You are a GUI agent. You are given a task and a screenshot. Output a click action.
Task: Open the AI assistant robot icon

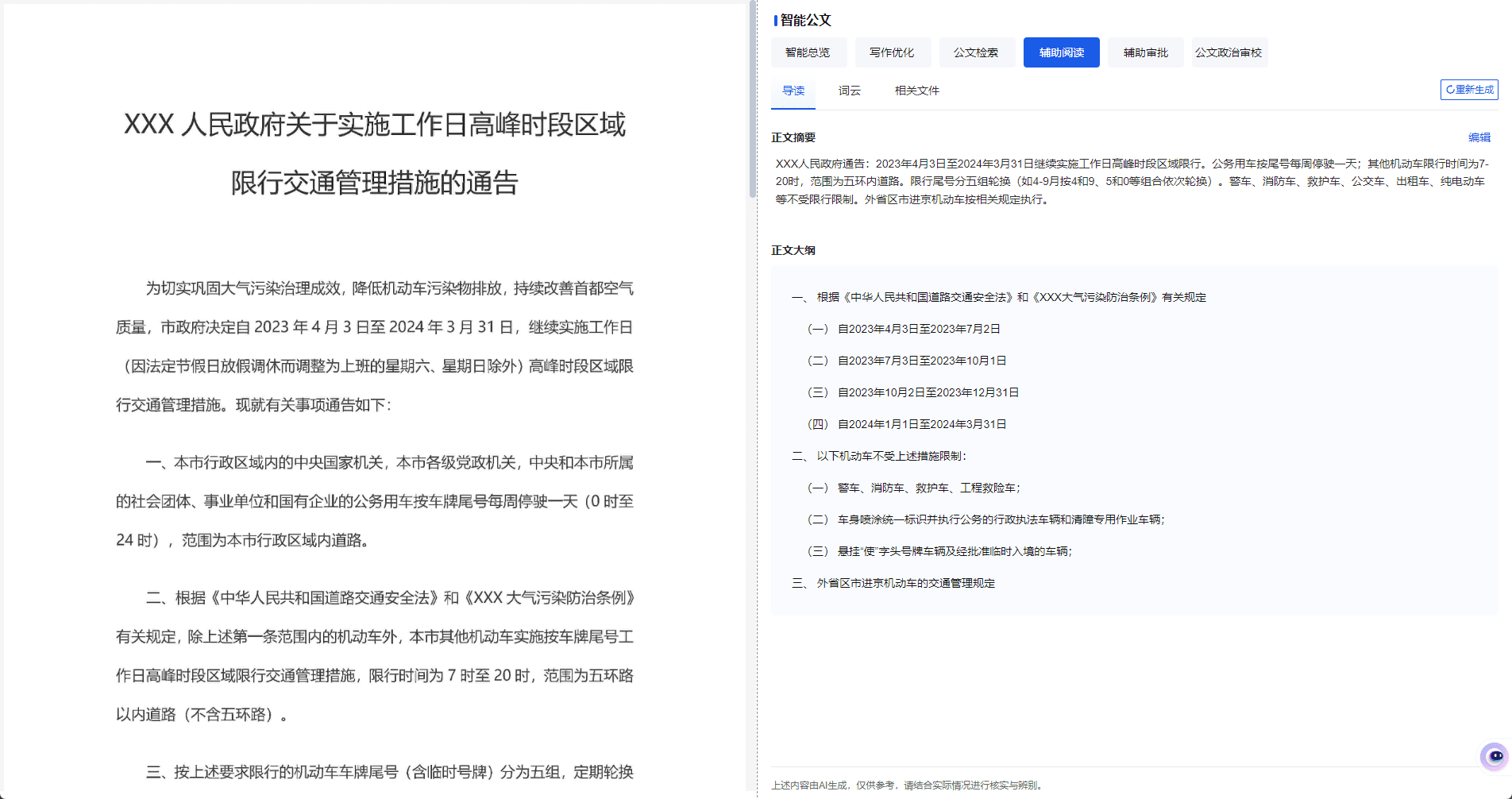(1495, 756)
